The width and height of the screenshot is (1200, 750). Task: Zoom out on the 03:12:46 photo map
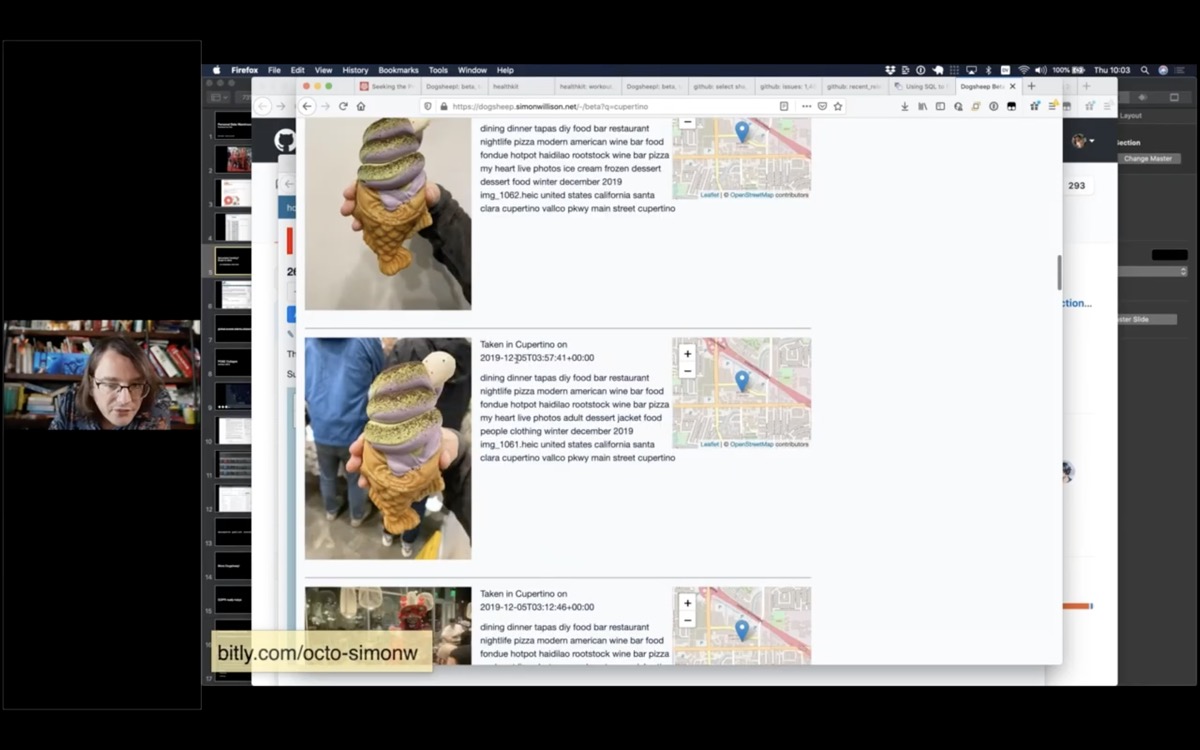pyautogui.click(x=687, y=620)
